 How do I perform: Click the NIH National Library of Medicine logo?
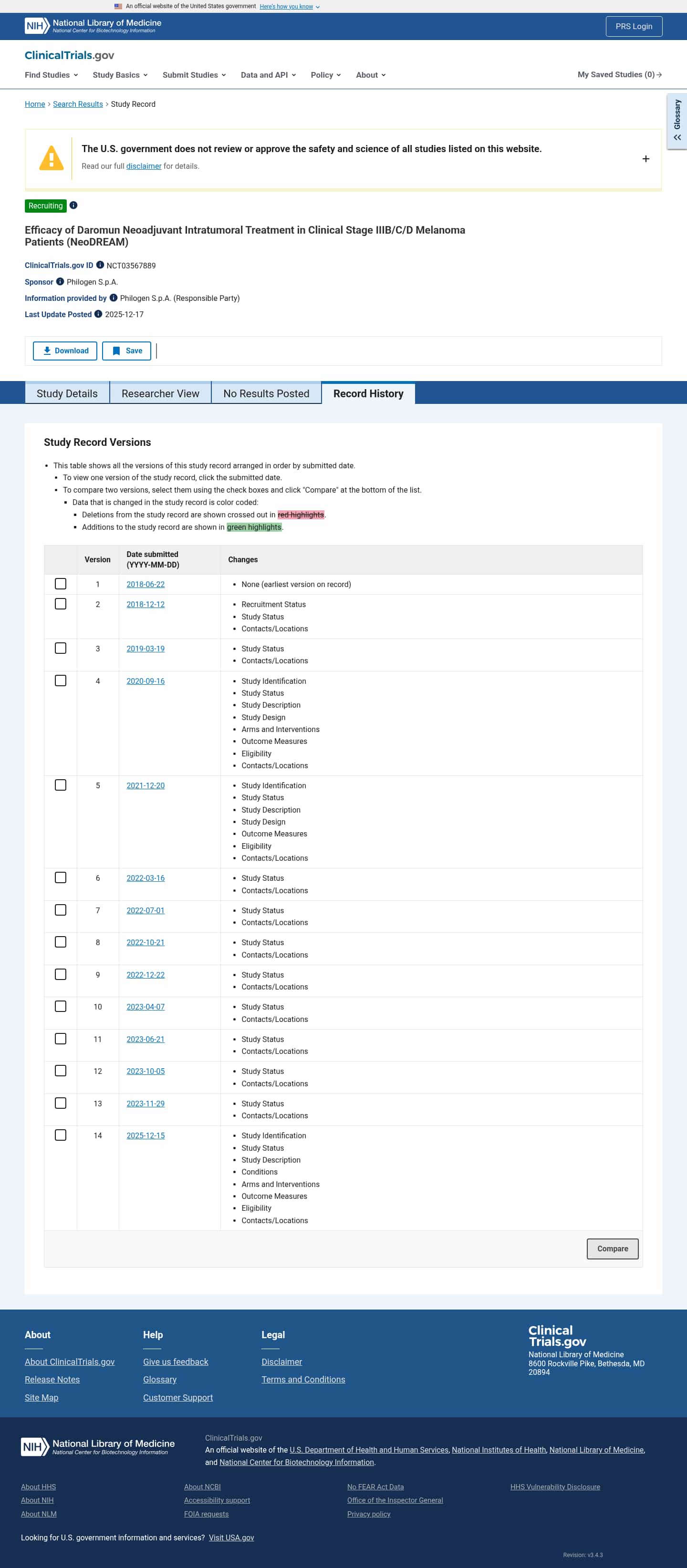[93, 26]
